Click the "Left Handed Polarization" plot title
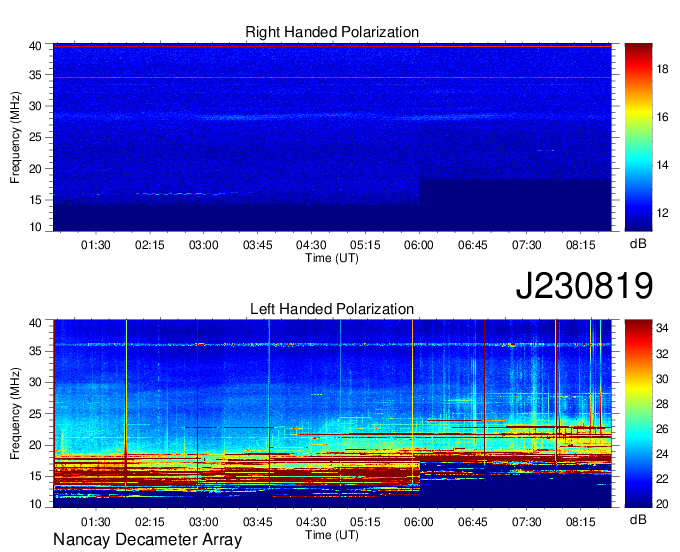 click(332, 309)
